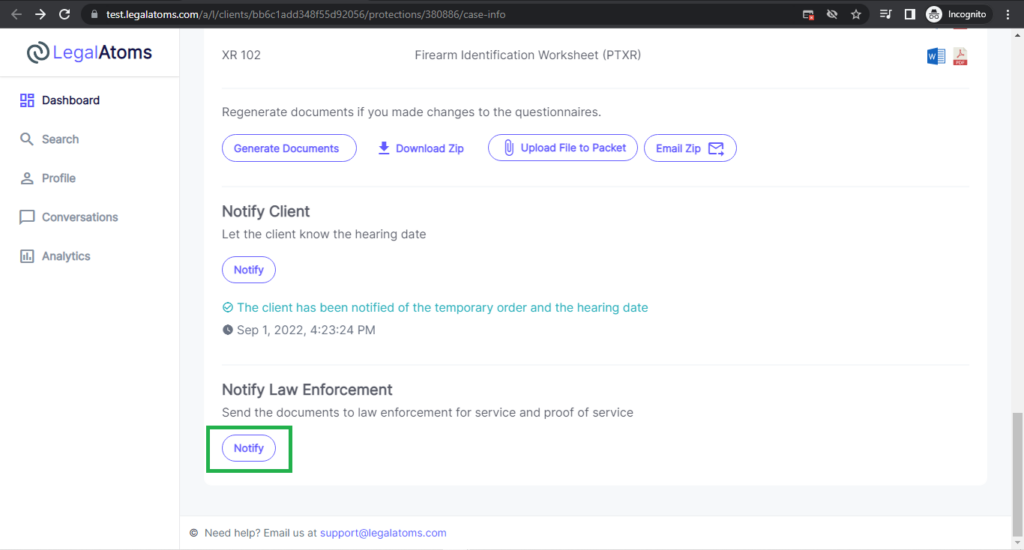Download XR 102 as PDF file

click(960, 56)
